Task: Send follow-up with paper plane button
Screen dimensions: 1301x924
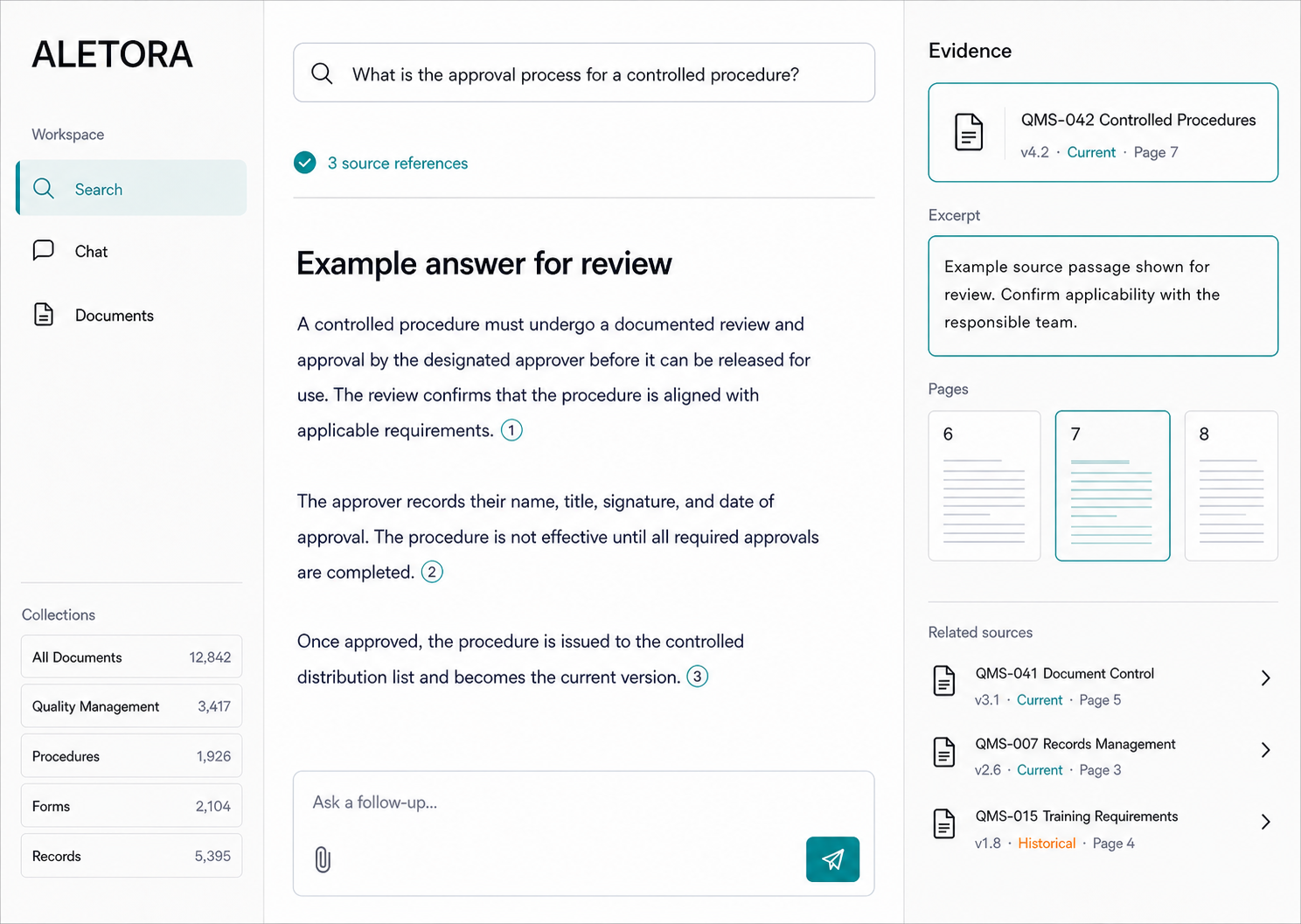Action: coord(832,859)
